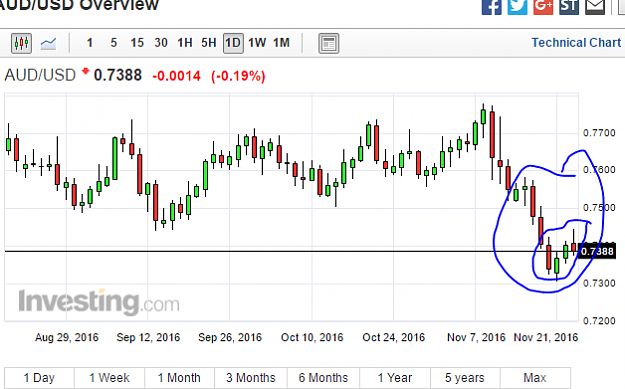Show the Max range
This screenshot has height=389, width=625.
click(x=535, y=377)
